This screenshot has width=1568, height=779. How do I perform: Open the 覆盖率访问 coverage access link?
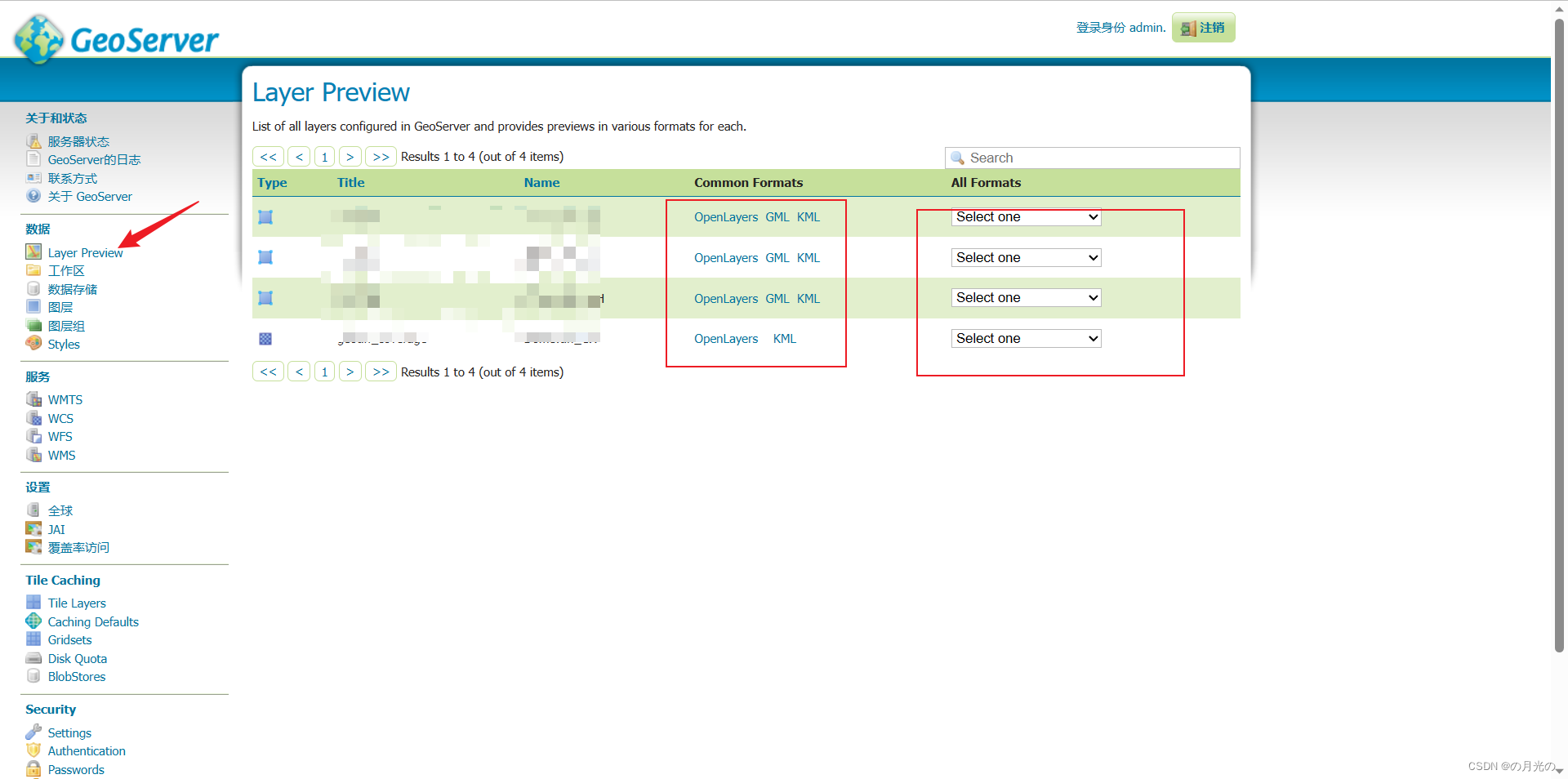[x=78, y=548]
